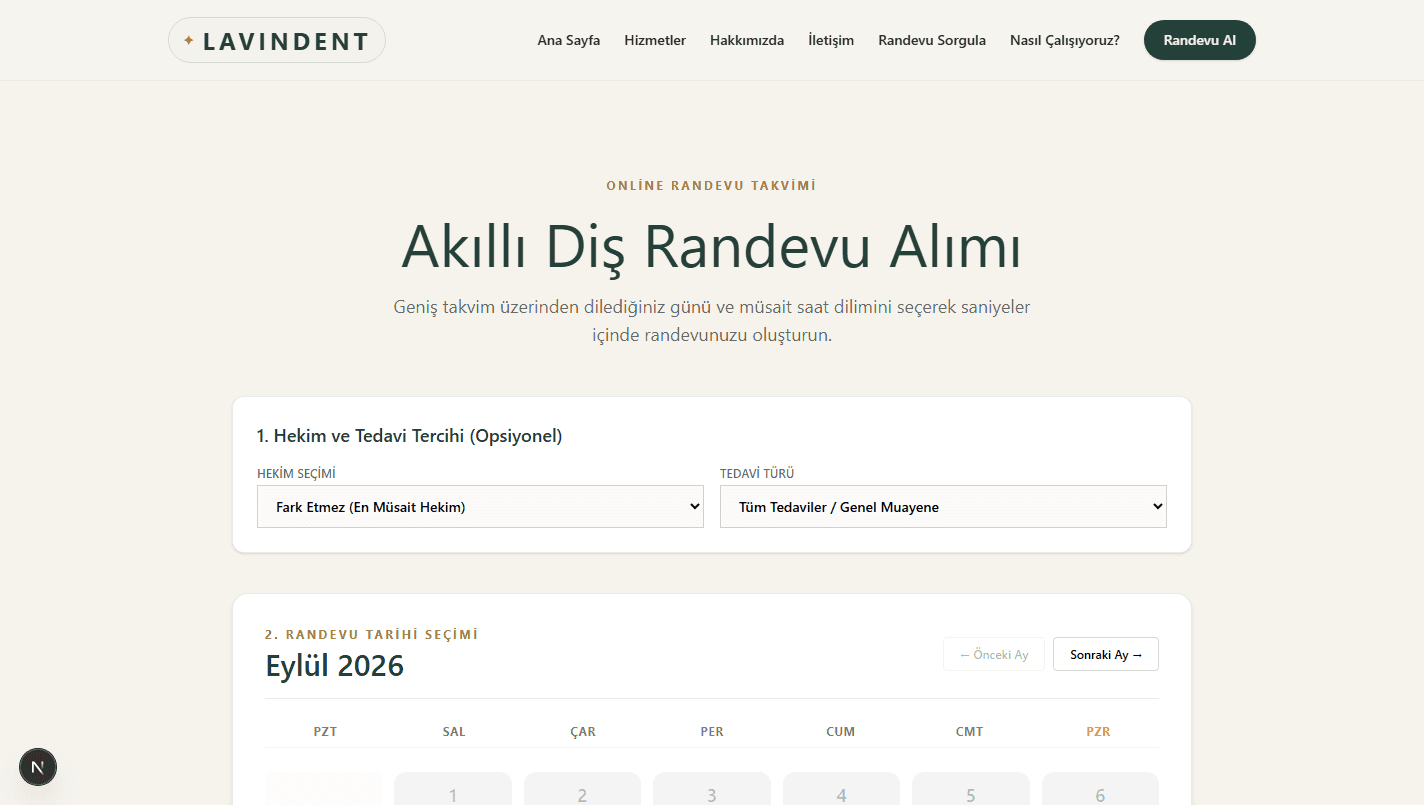Choose day 6 on the calendar
Image resolution: width=1424 pixels, height=805 pixels.
tap(1100, 789)
